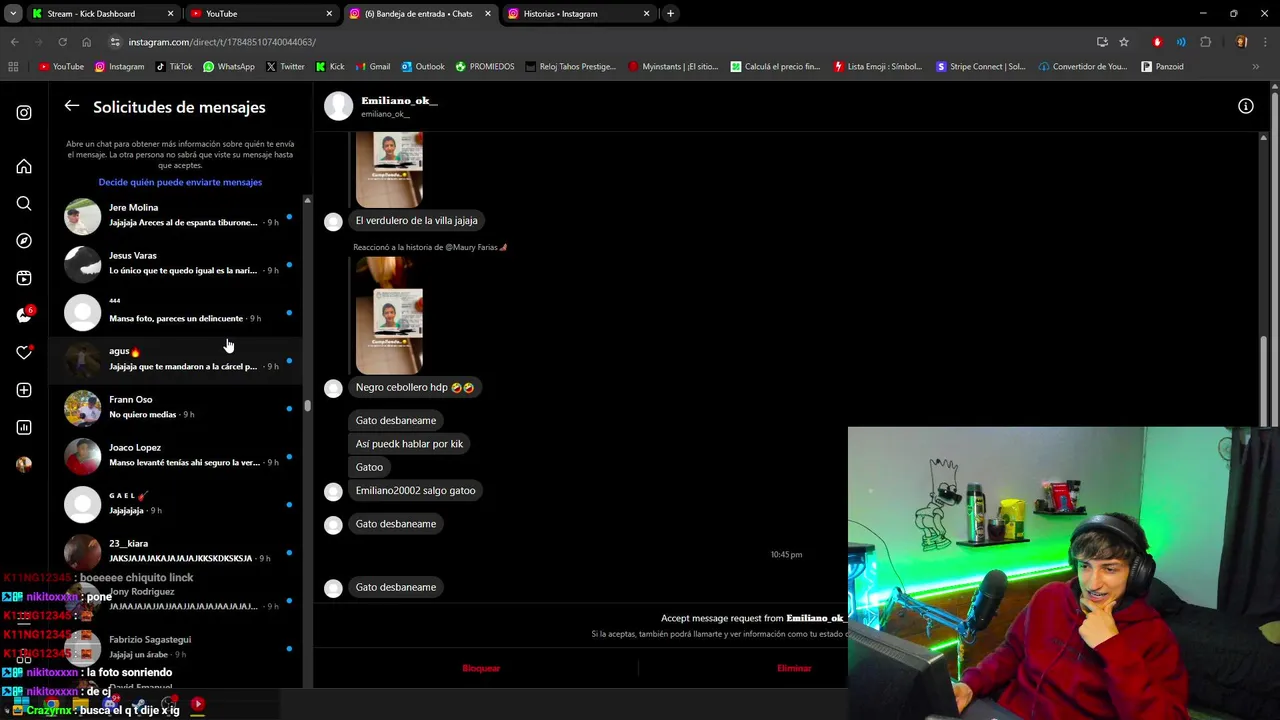Open the Panzoid bookmark
This screenshot has width=1280, height=720.
click(1162, 67)
